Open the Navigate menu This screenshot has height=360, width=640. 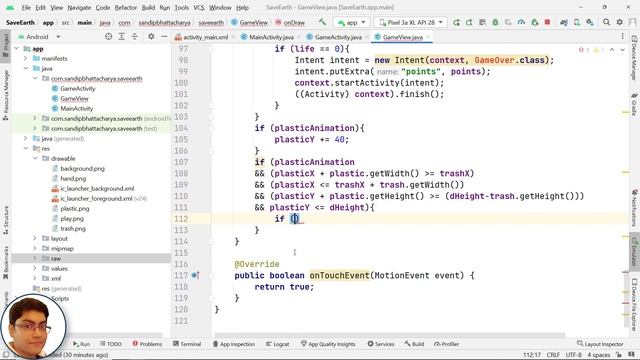click(79, 7)
